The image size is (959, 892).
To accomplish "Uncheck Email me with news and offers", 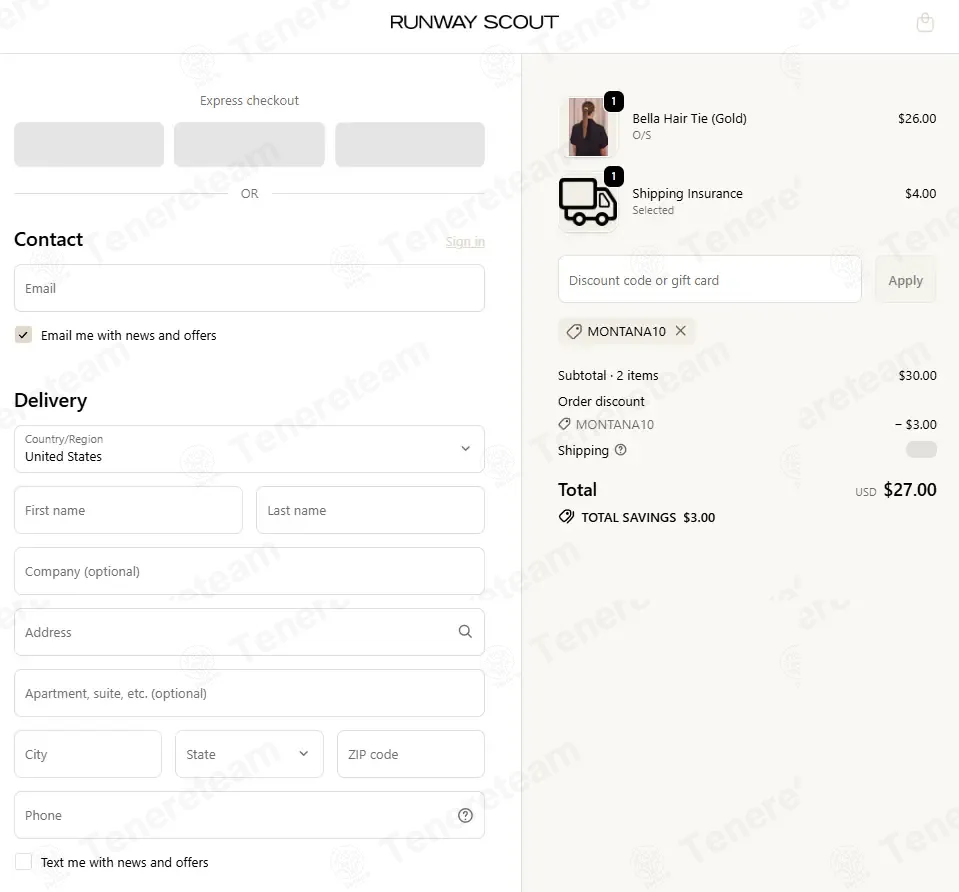I will pos(23,335).
